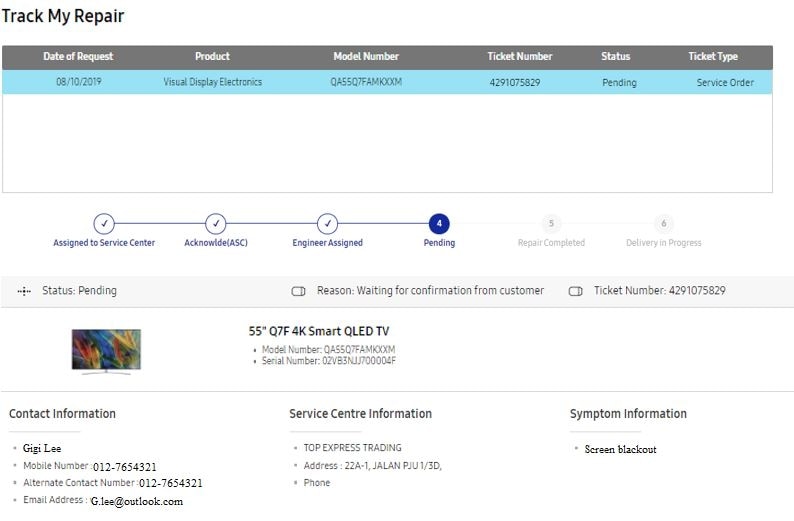Click the Screen blackout symptom
This screenshot has height=521, width=794.
[620, 449]
